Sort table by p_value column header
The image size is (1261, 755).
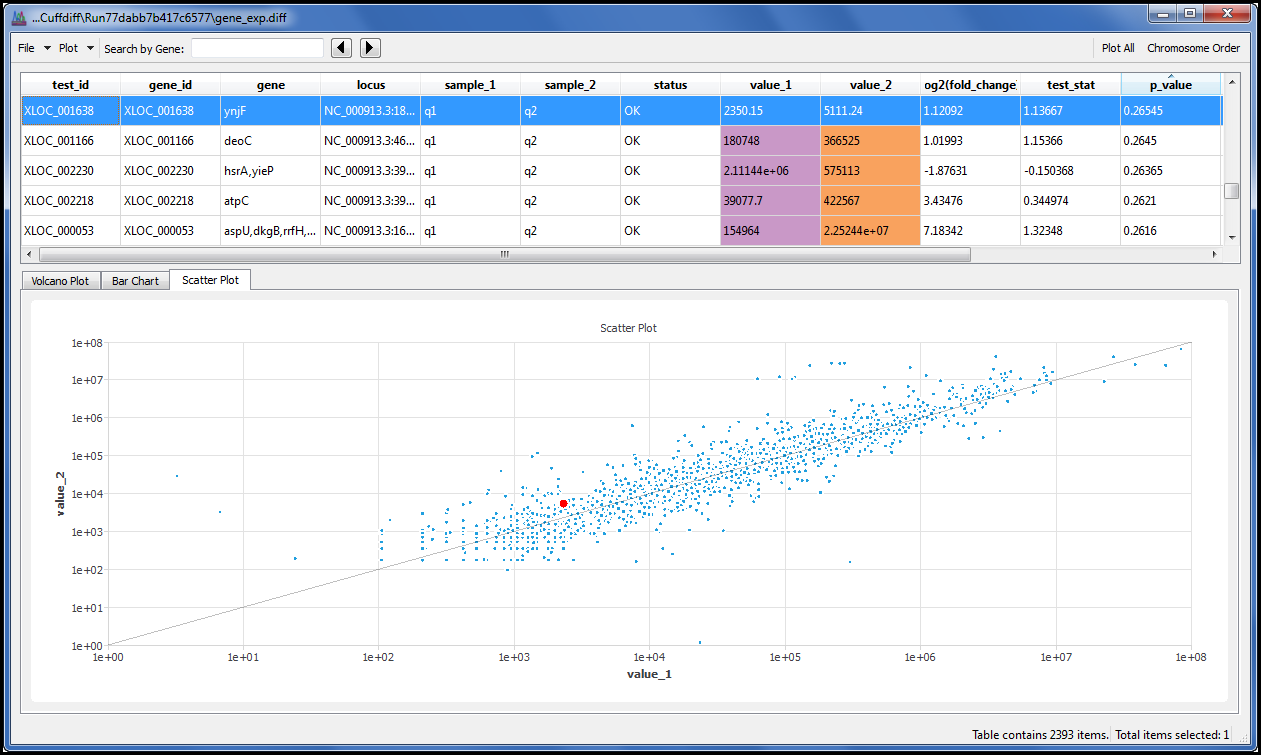click(1170, 85)
